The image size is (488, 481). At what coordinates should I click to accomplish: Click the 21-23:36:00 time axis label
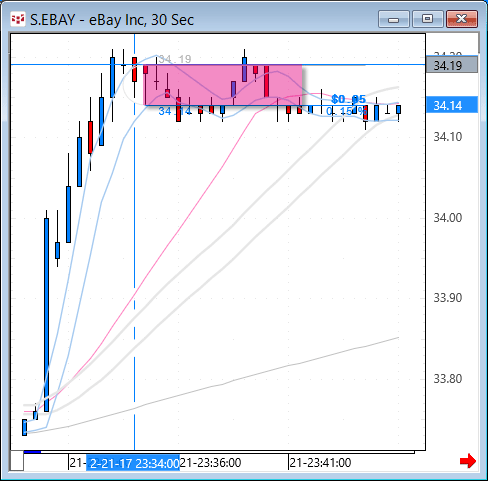[x=210, y=463]
